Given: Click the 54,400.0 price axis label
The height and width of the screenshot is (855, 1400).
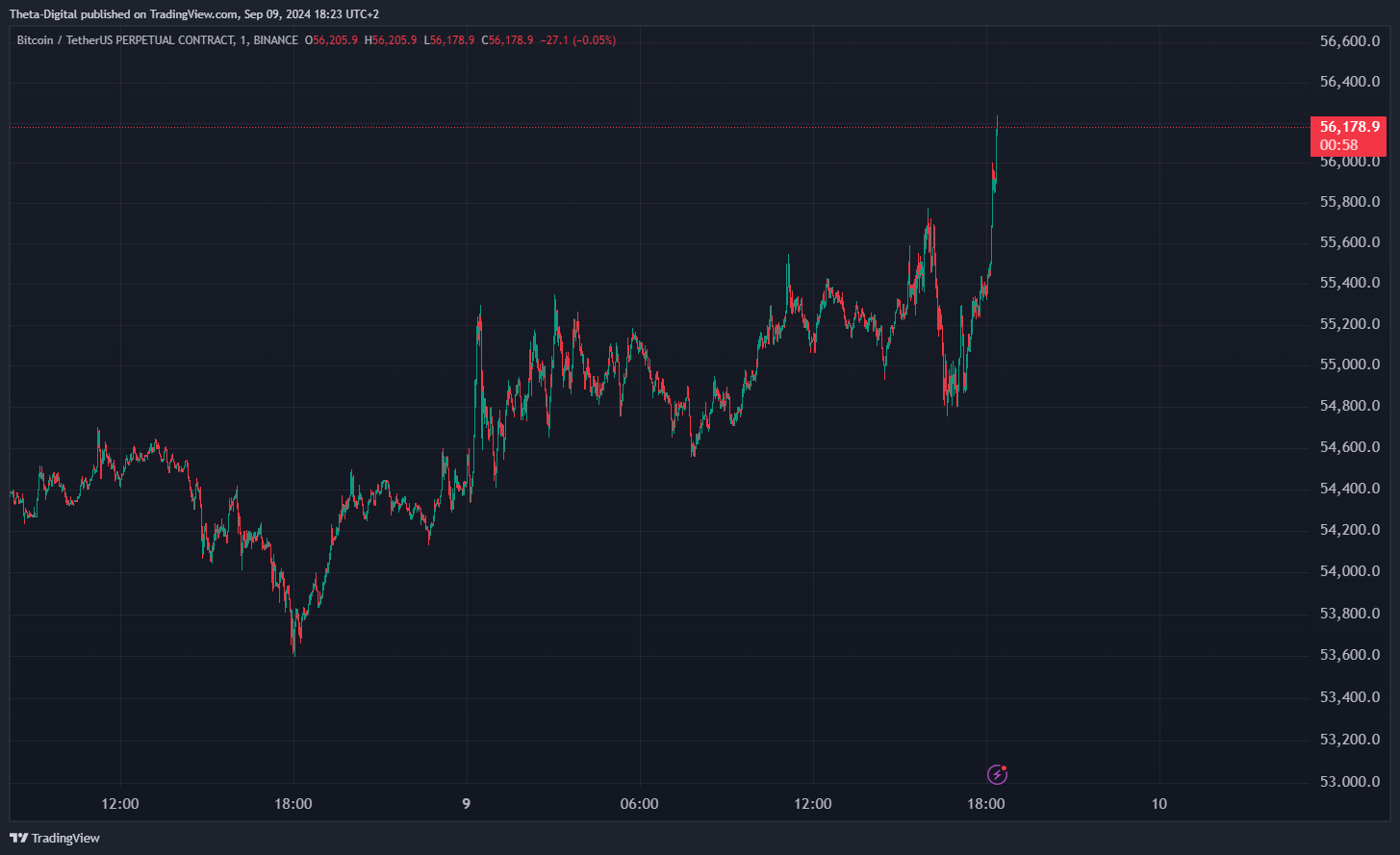Looking at the screenshot, I should pyautogui.click(x=1351, y=489).
